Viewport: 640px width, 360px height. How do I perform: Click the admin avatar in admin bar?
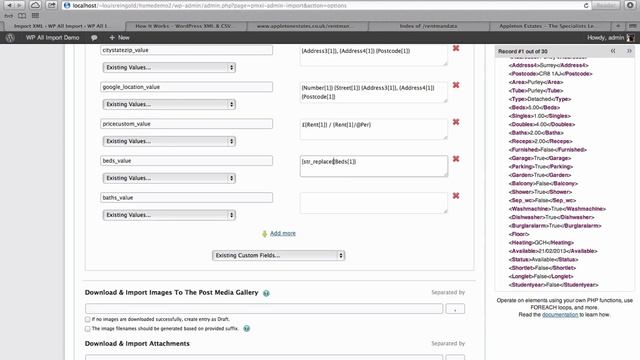631,38
